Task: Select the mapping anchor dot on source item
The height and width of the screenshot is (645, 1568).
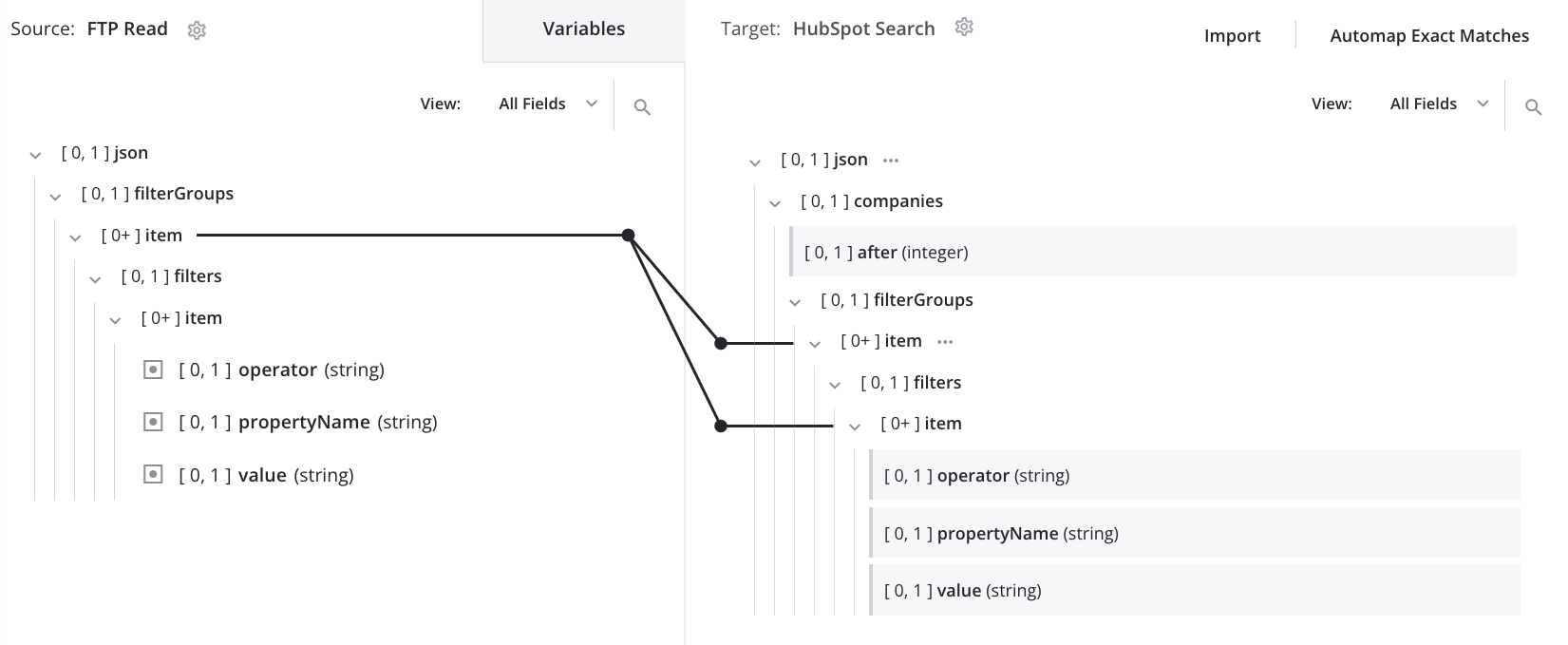Action: click(627, 233)
